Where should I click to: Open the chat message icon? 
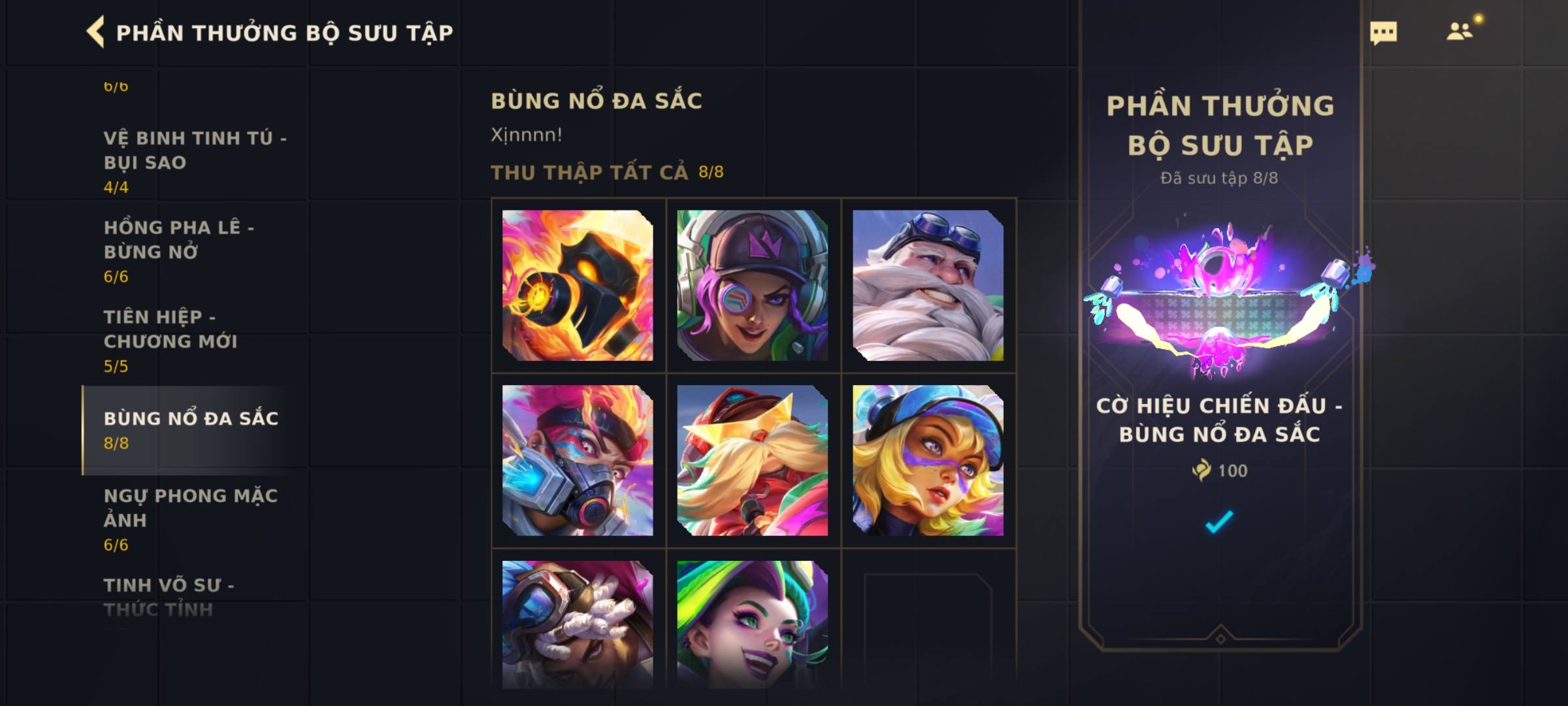tap(1383, 33)
